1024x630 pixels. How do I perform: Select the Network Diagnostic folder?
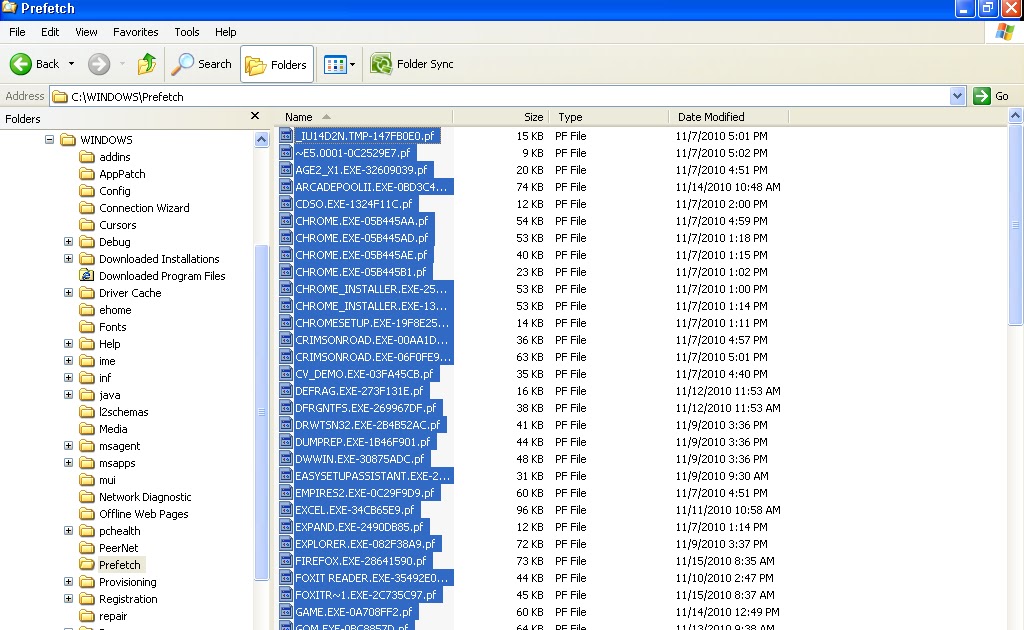[x=145, y=497]
